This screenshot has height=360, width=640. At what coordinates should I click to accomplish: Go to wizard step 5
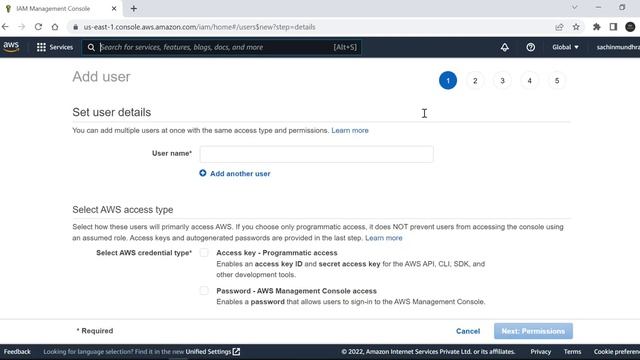[x=557, y=80]
